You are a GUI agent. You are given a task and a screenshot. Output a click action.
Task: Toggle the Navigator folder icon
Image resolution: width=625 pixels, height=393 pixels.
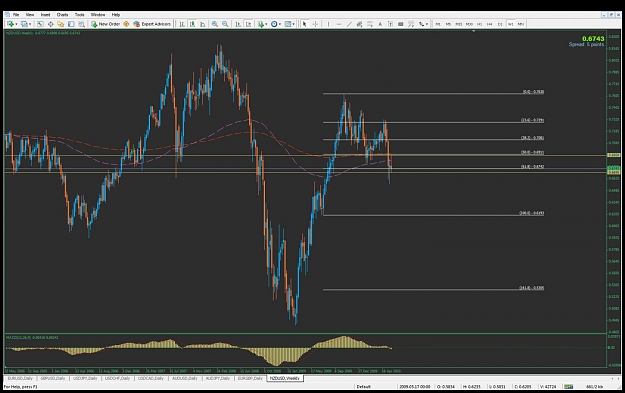click(61, 24)
